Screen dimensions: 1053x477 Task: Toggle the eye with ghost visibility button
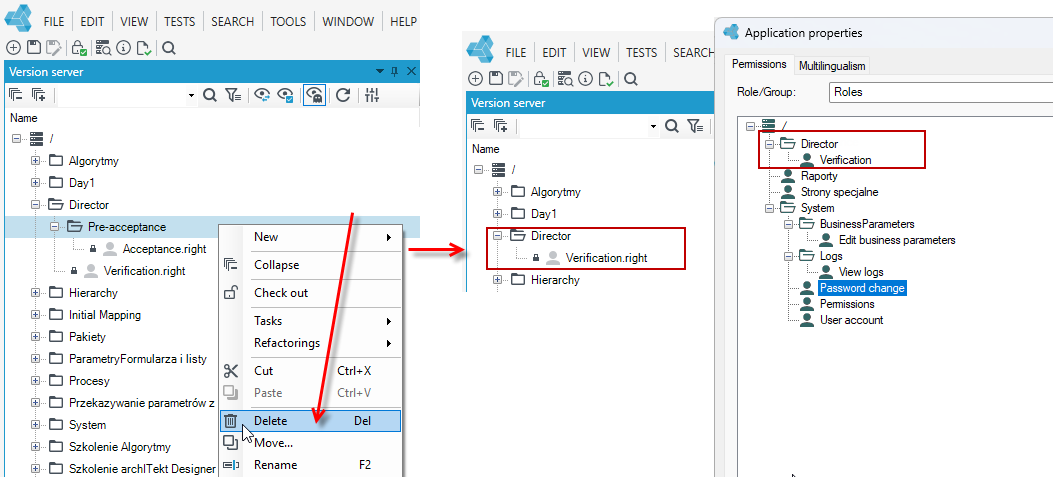[x=314, y=95]
